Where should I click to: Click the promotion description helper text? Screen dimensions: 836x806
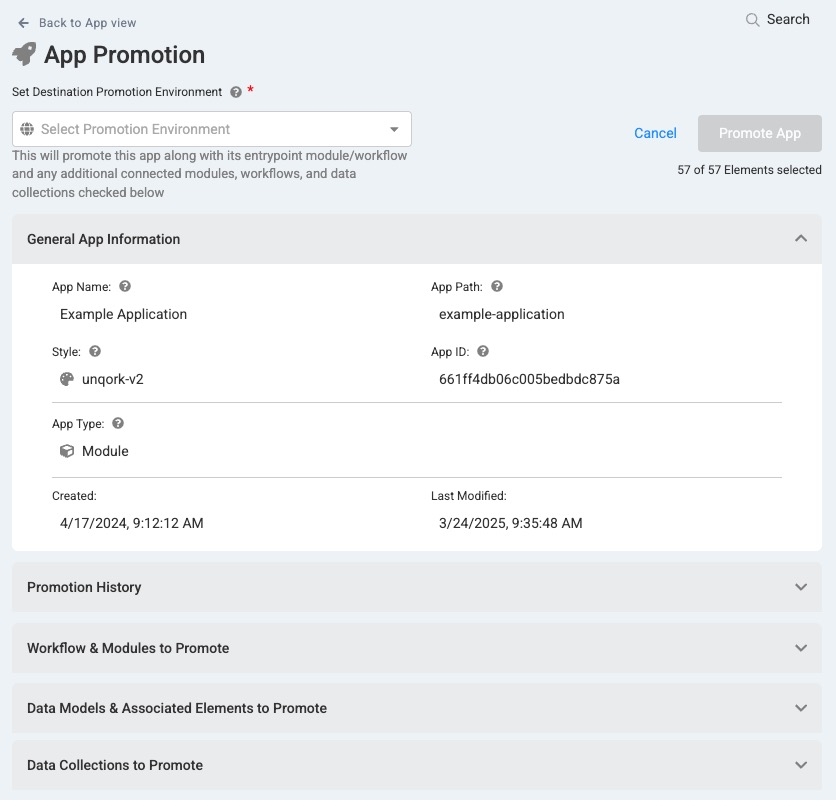tap(210, 174)
